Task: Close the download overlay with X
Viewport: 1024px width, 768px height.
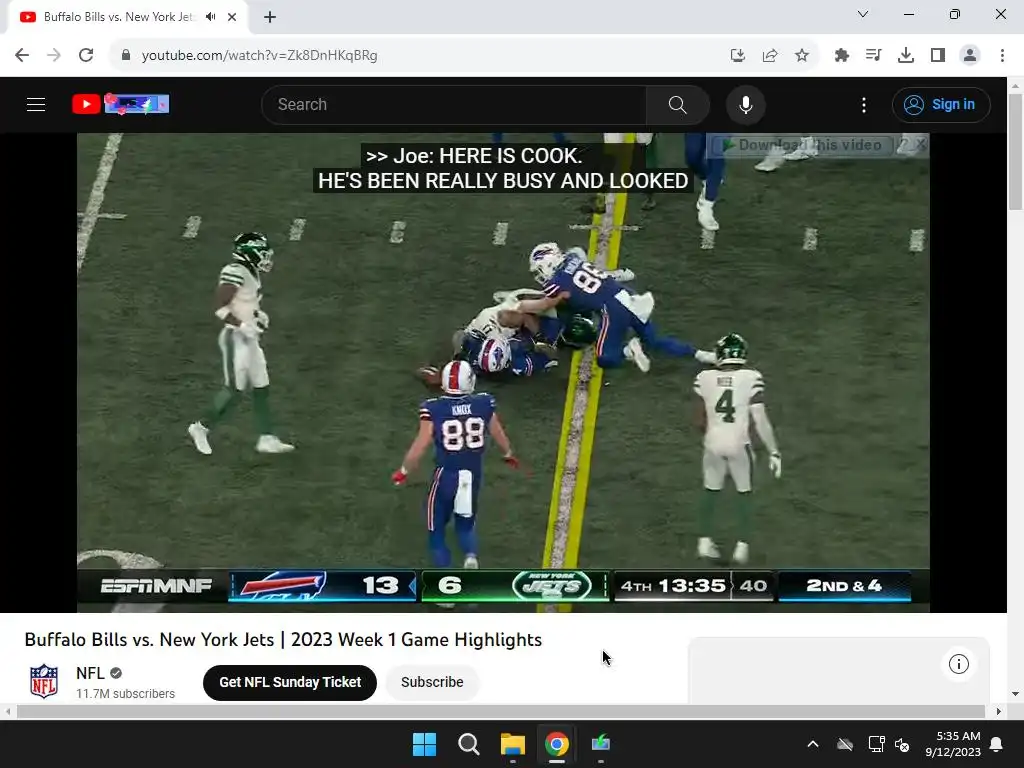Action: click(920, 144)
